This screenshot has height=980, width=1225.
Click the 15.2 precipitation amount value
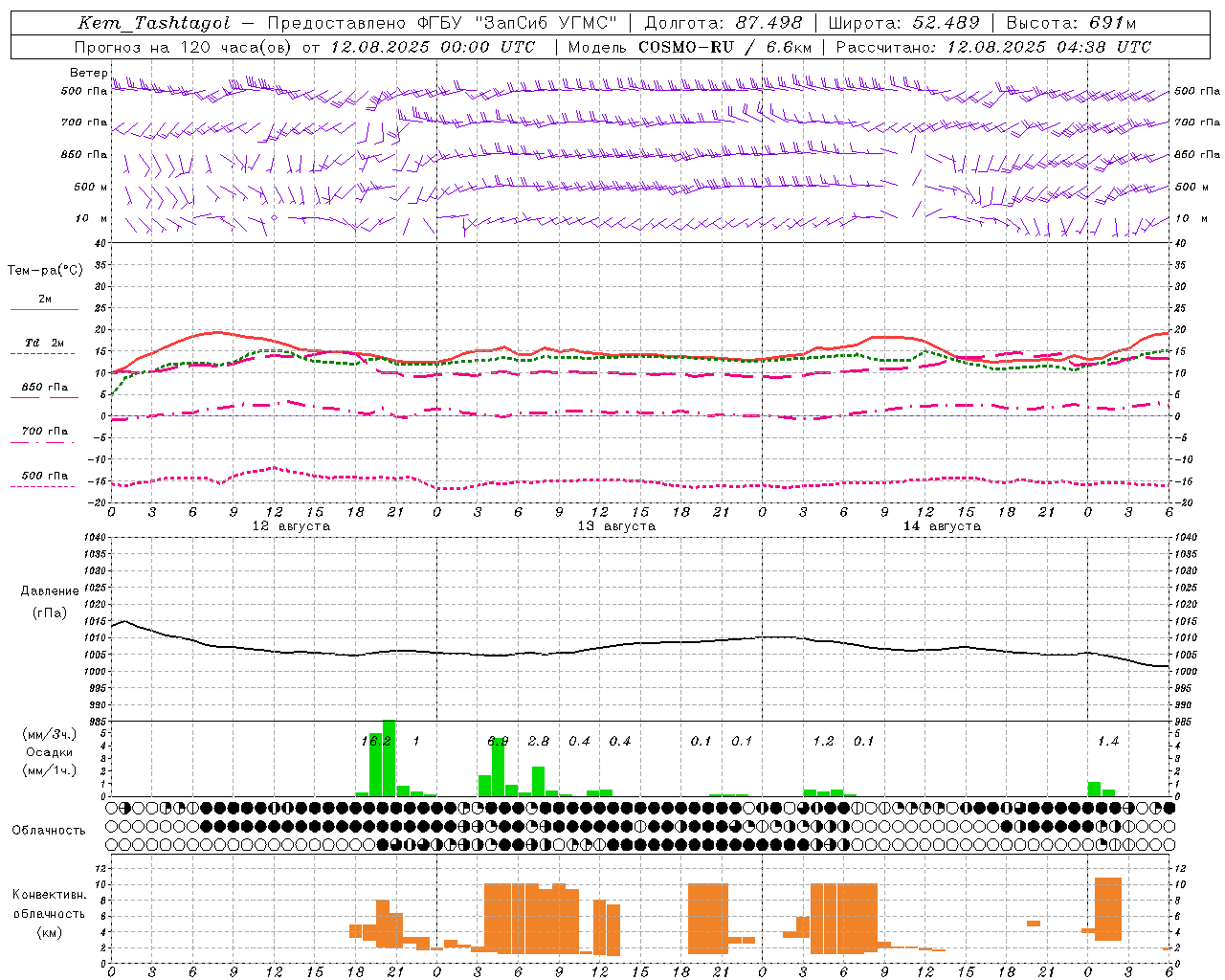tap(375, 742)
